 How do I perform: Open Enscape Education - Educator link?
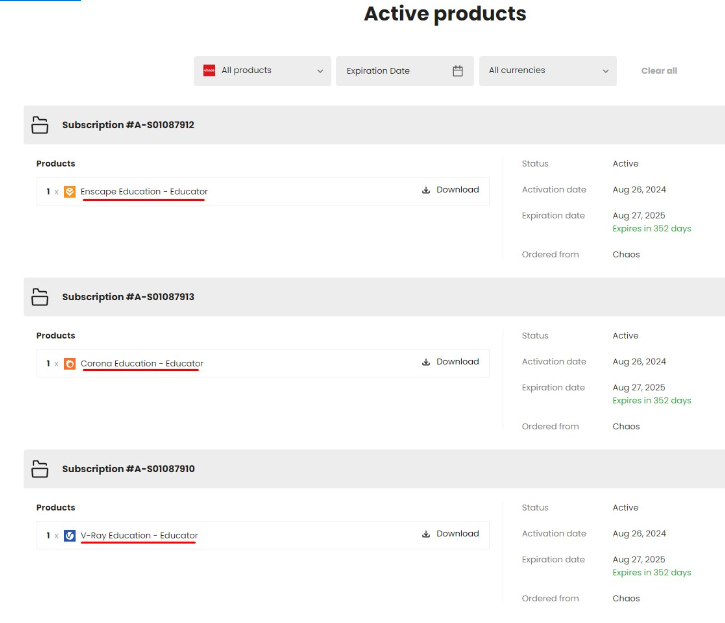(144, 191)
